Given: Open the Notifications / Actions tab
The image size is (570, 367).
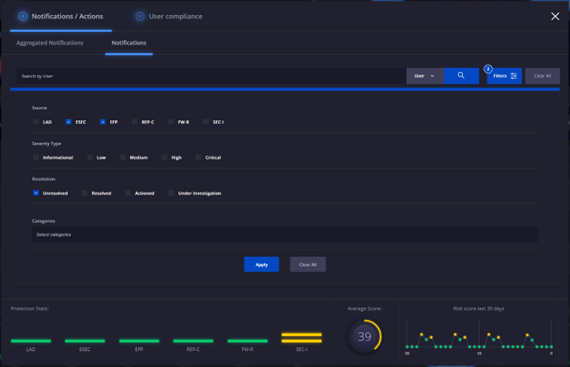Looking at the screenshot, I should [61, 16].
